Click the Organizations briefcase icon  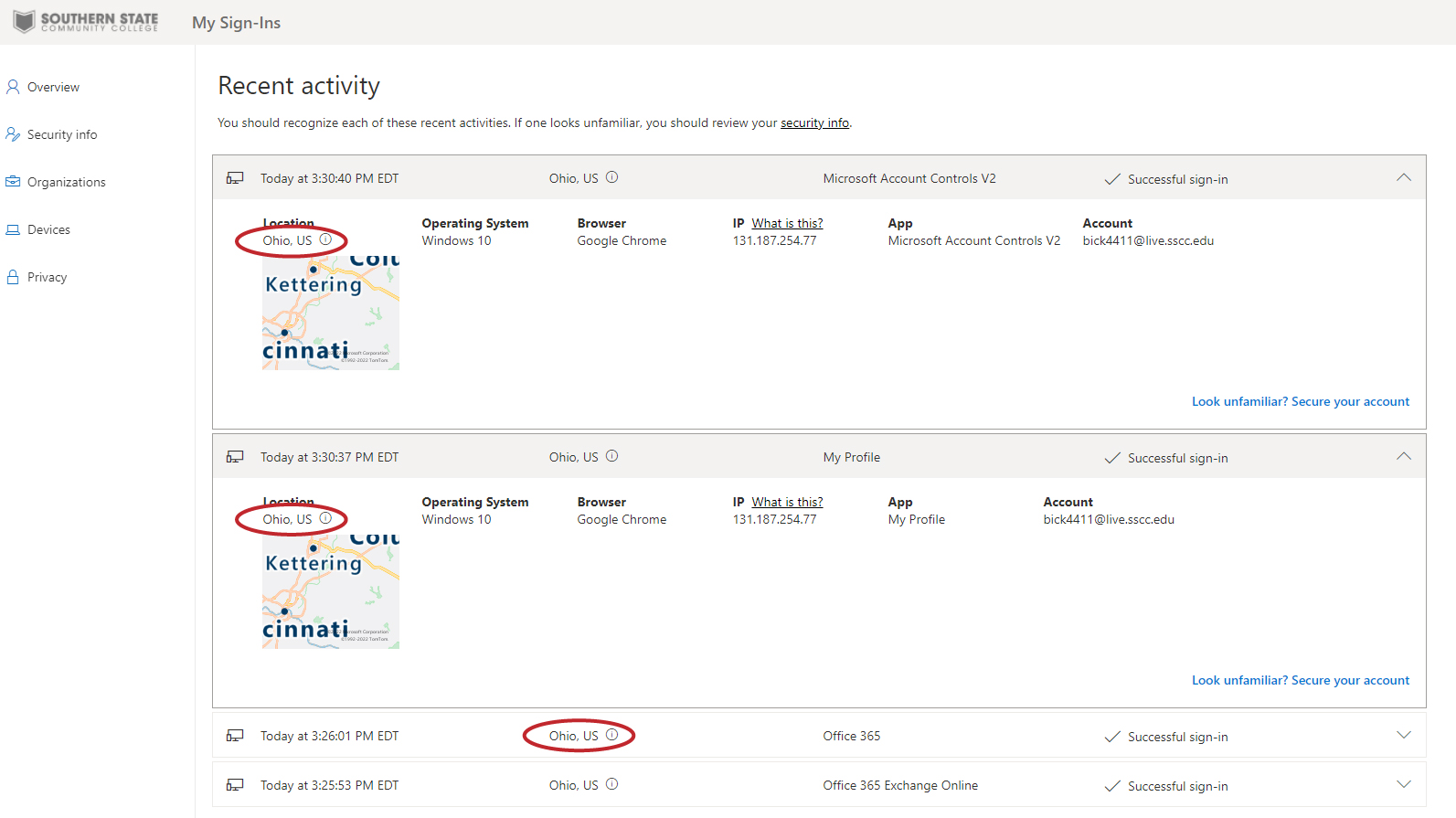point(13,182)
